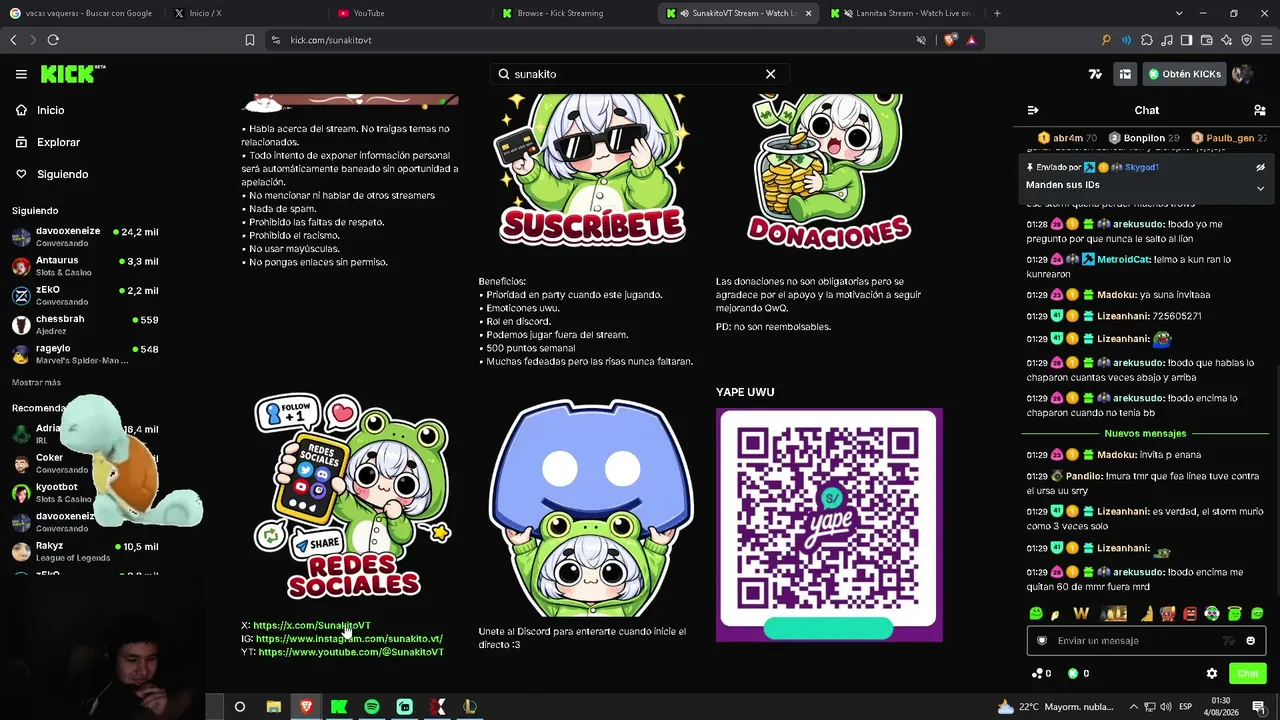The height and width of the screenshot is (720, 1280).
Task: Switch to the vacas vaqueras Google tab
Action: pos(80,13)
